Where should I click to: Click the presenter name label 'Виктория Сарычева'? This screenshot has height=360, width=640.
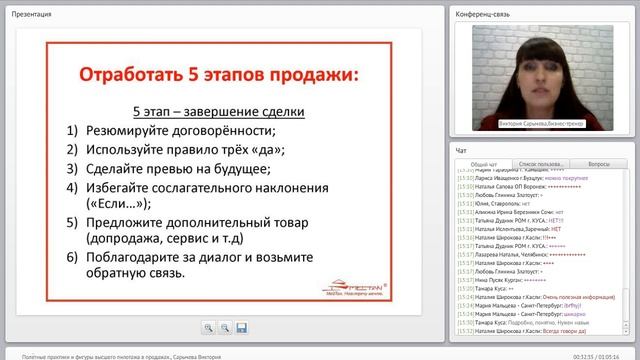point(542,123)
